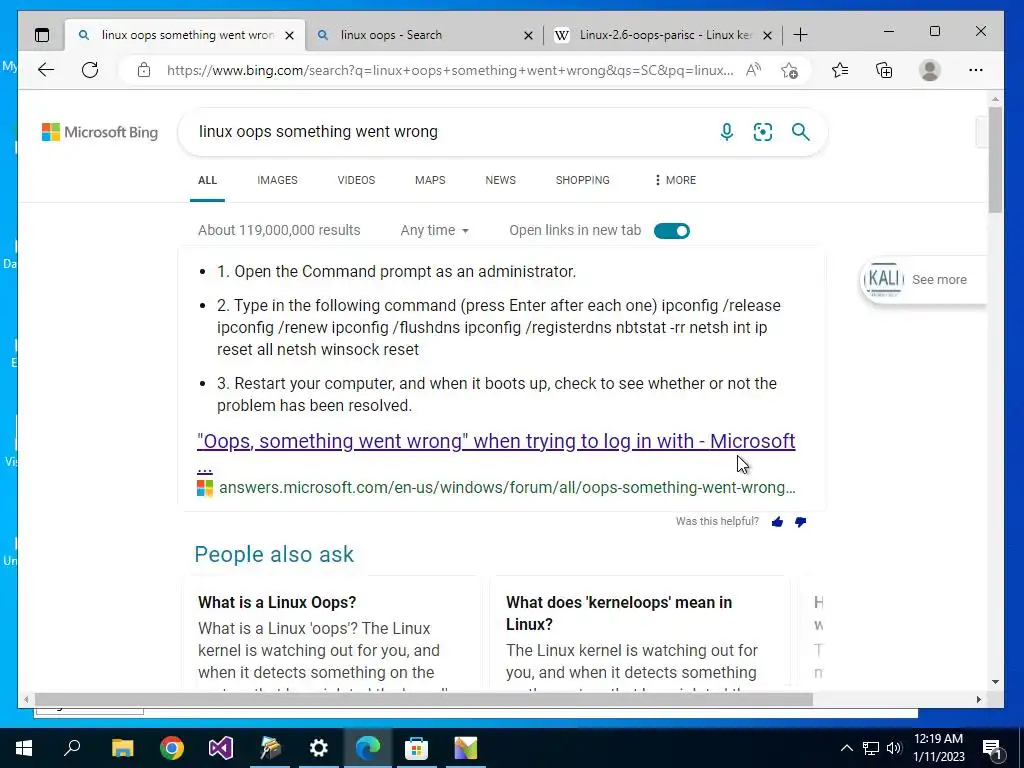The image size is (1024, 768).
Task: Open Microsoft Store from taskbar
Action: (416, 748)
